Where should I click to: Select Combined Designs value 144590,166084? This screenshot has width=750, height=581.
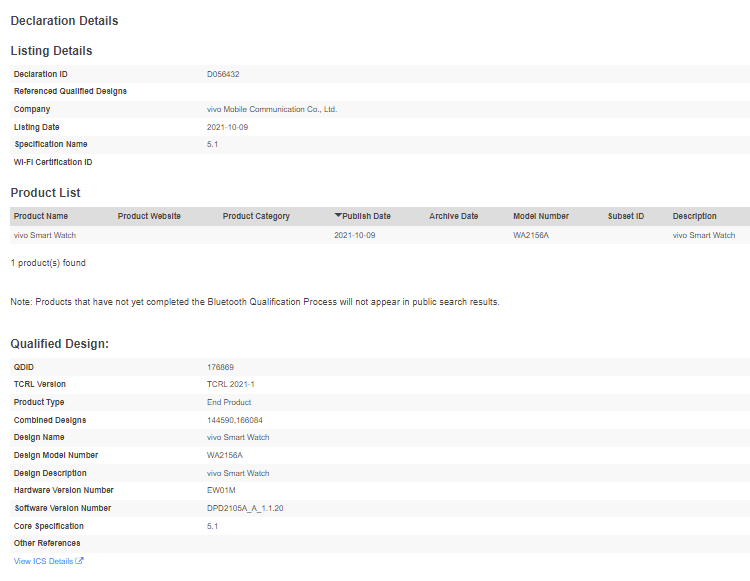234,420
